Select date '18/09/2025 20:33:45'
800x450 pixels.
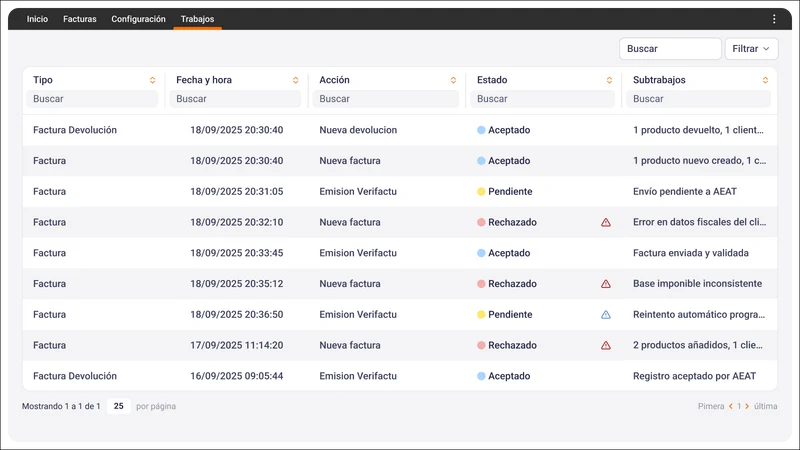tap(237, 253)
